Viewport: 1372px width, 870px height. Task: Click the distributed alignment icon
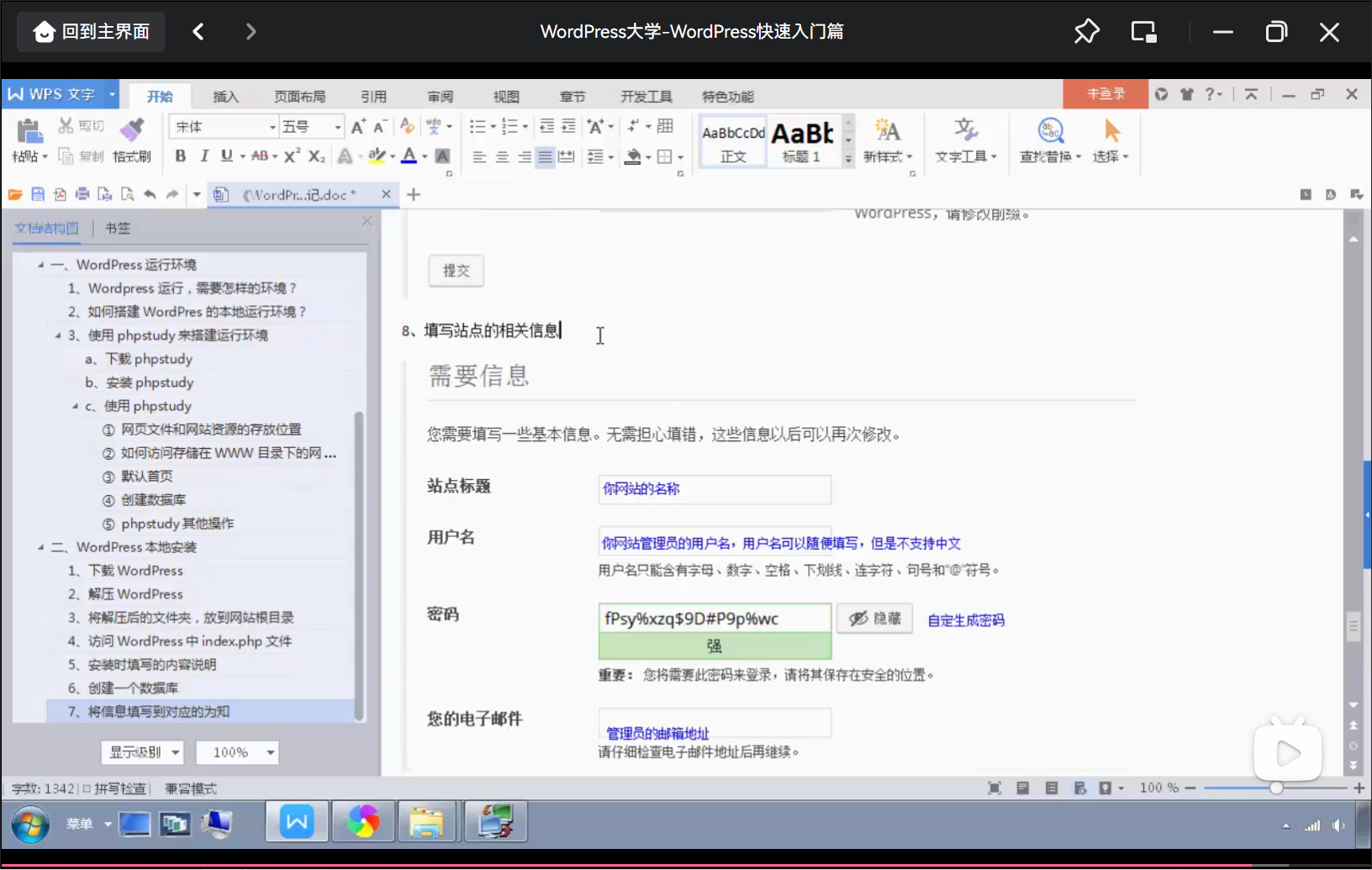tap(567, 156)
